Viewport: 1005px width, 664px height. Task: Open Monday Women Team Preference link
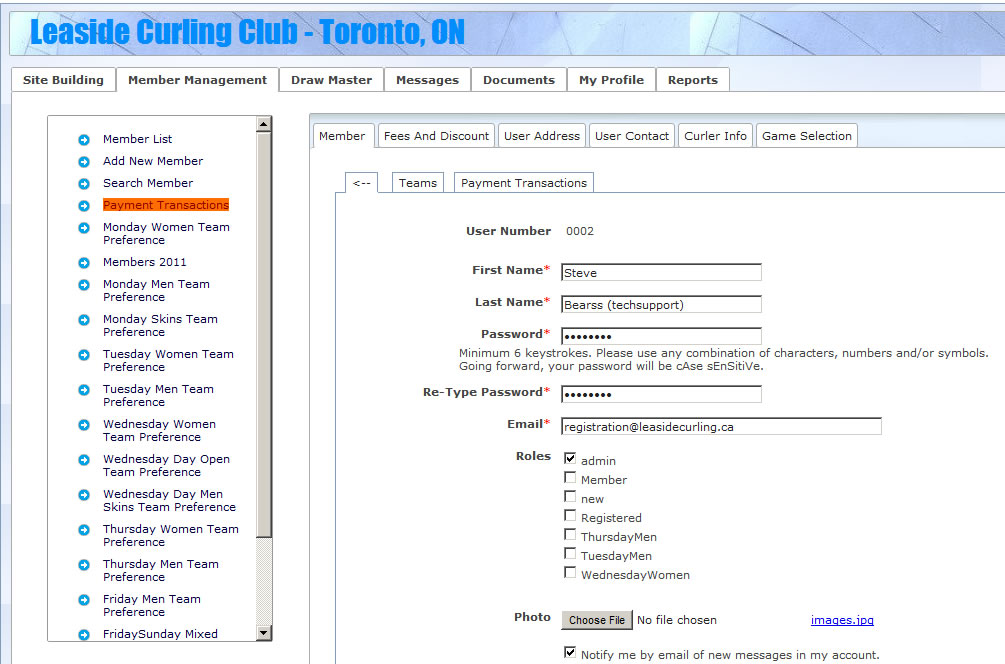[166, 233]
